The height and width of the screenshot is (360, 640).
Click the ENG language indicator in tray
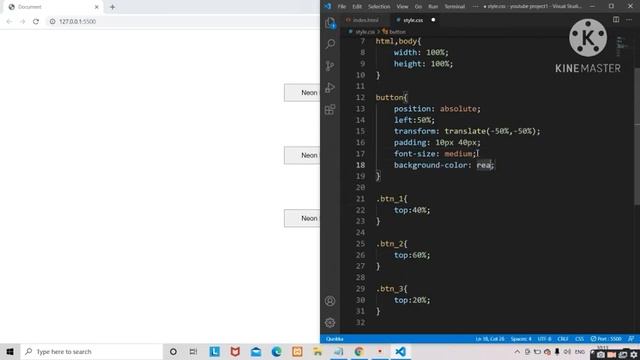coord(580,352)
